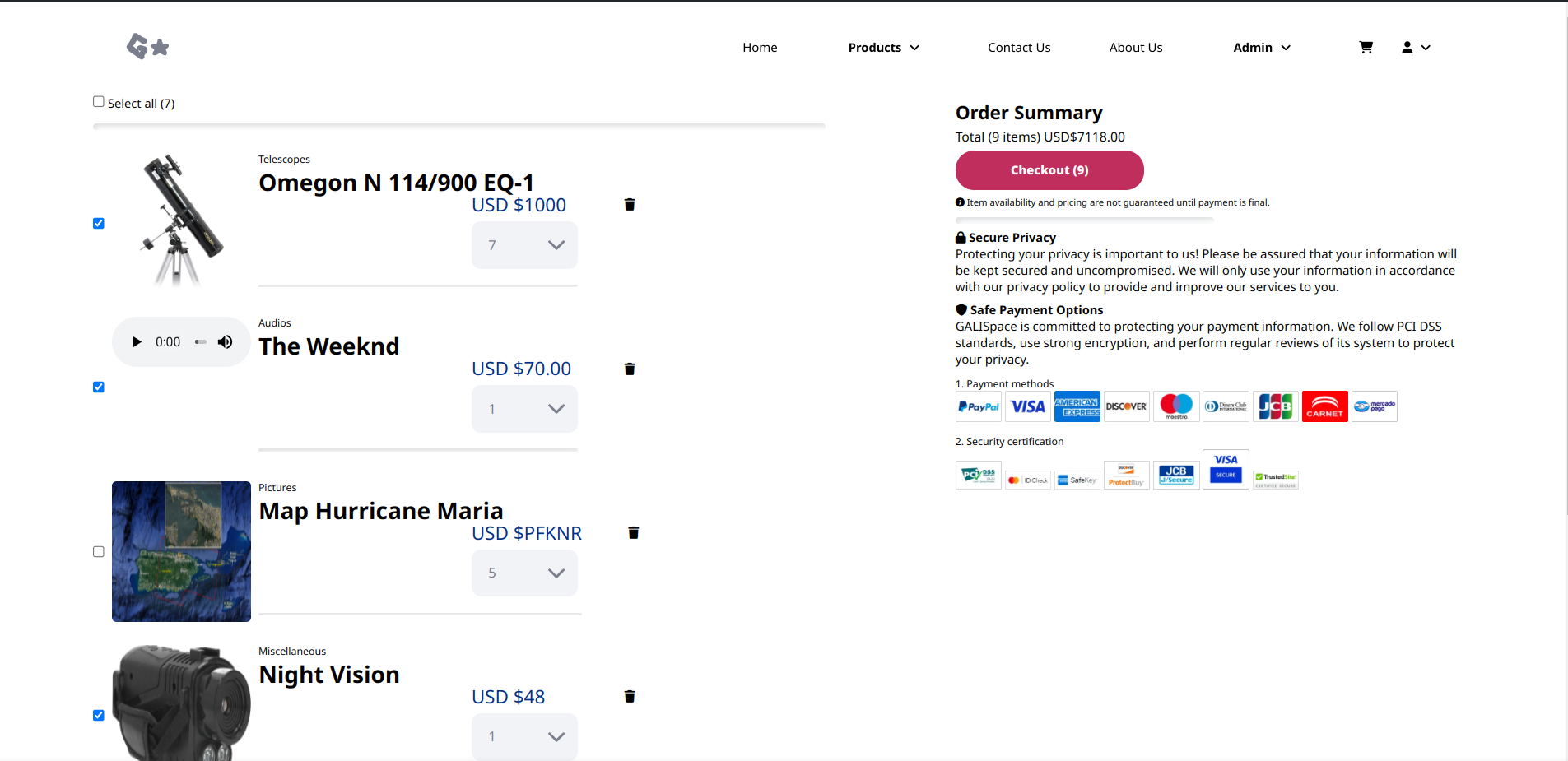Click the Discover payment logo
This screenshot has height=761, width=1568.
[x=1127, y=406]
